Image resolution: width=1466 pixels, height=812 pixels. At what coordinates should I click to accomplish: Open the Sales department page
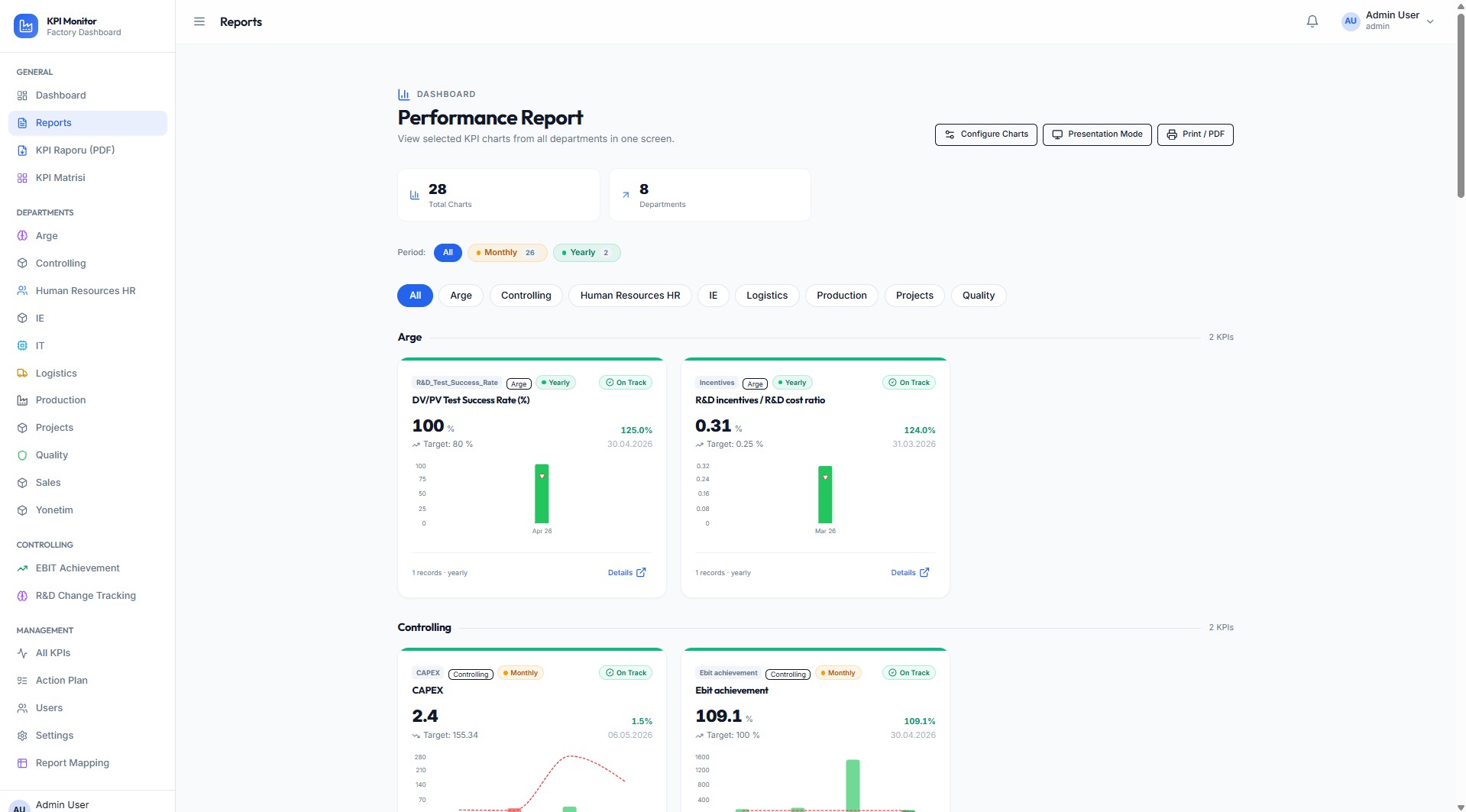click(88, 483)
